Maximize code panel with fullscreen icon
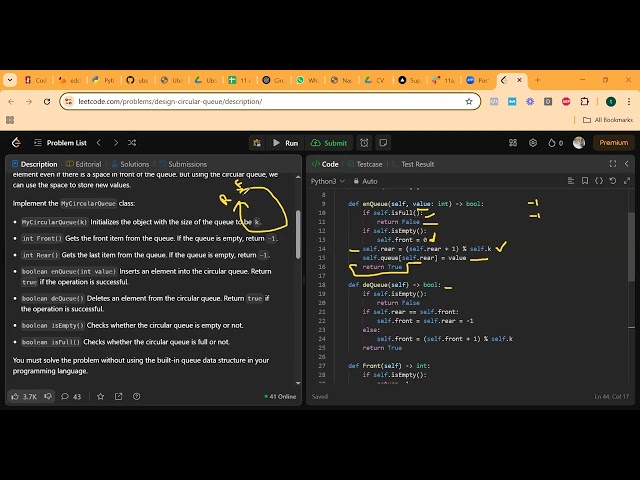The width and height of the screenshot is (640, 480). (x=613, y=164)
